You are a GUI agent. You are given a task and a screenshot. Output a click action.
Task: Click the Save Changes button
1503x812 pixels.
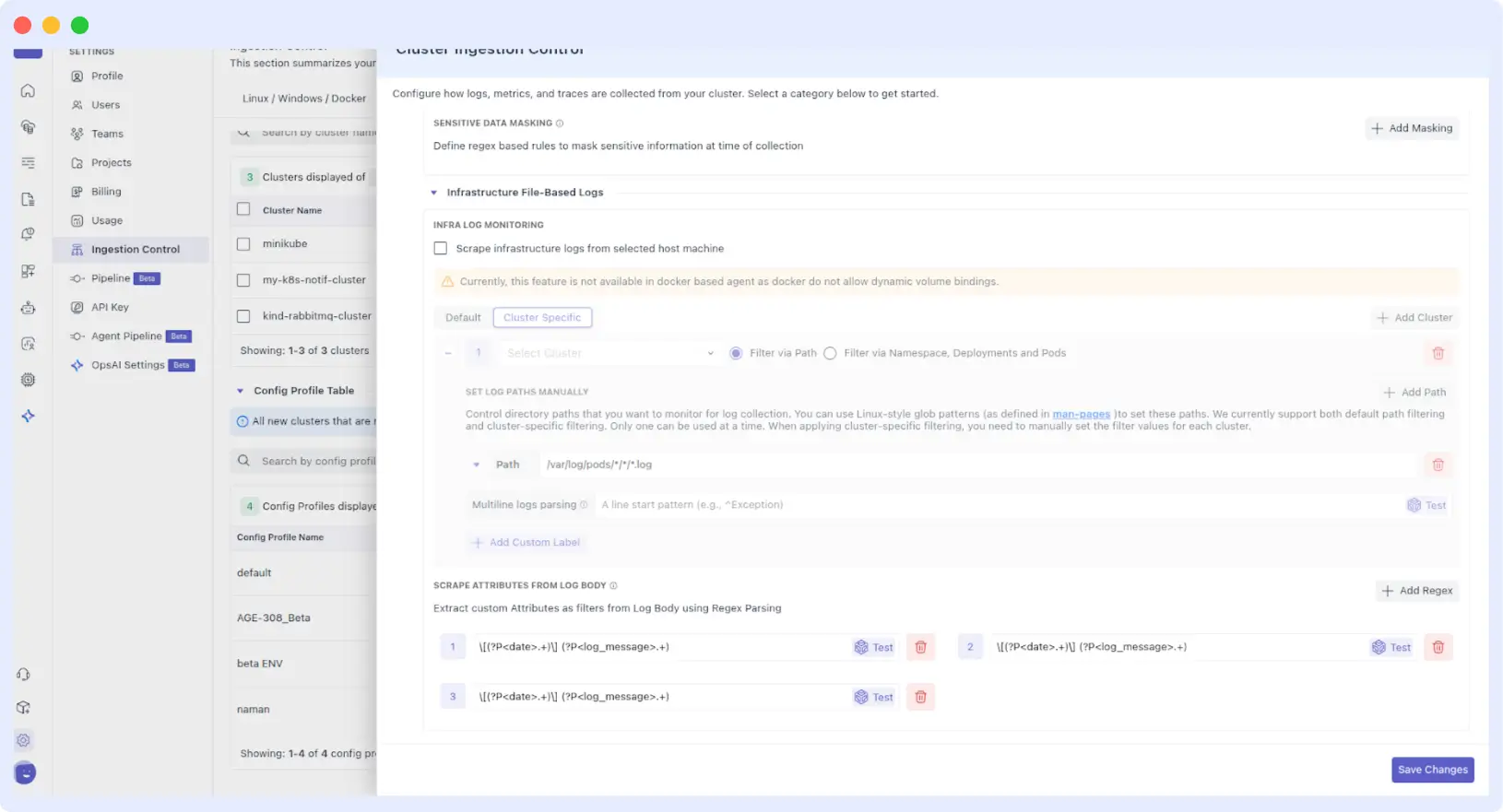(1432, 770)
